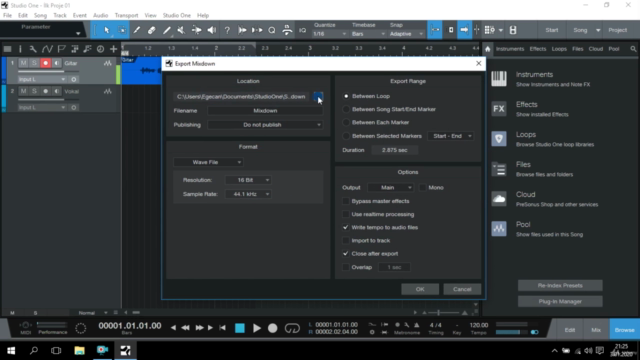Open Windows File Explorer taskbar icon

[x=79, y=350]
